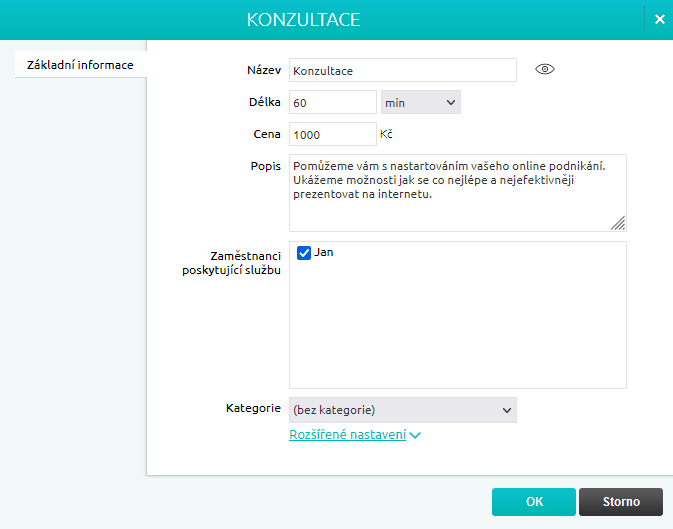Confirm the service with the OK button
Screen dimensions: 673x529
pyautogui.click(x=533, y=501)
